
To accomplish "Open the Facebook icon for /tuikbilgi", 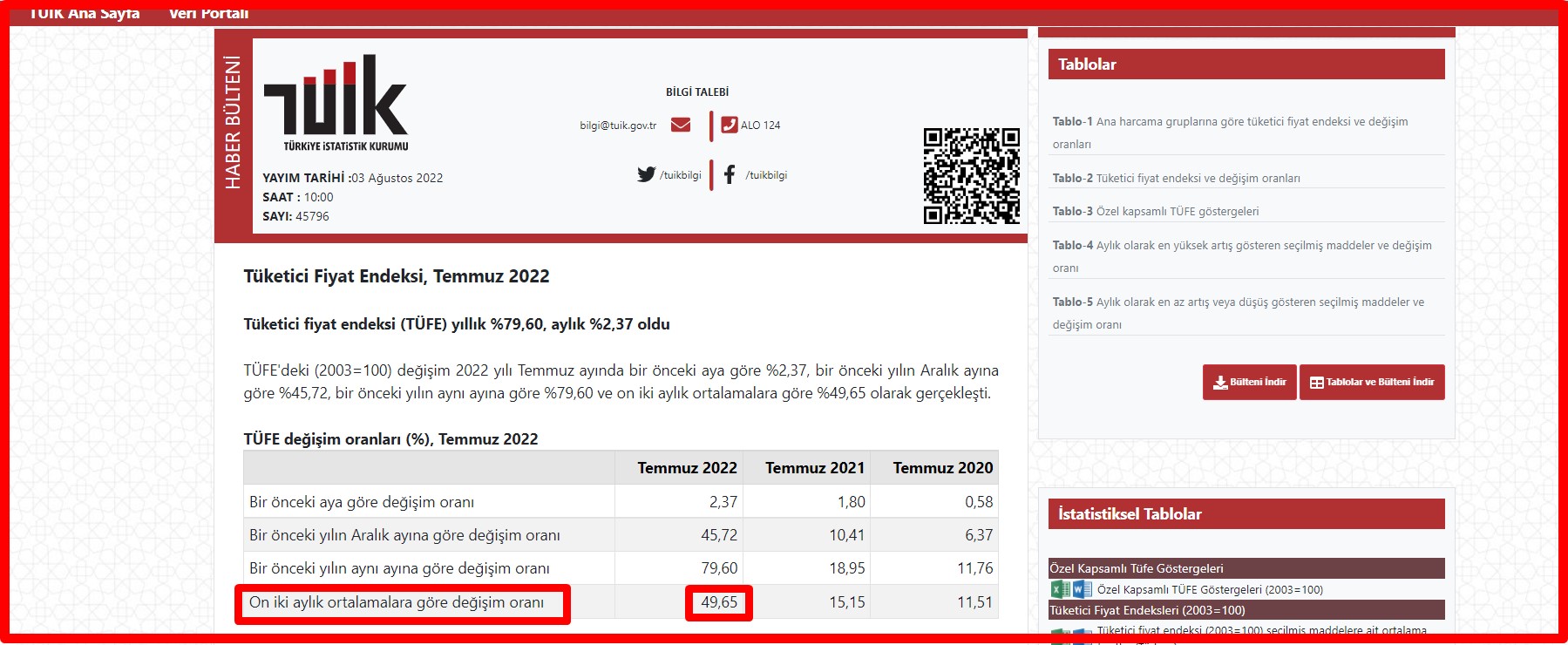I will 730,174.
